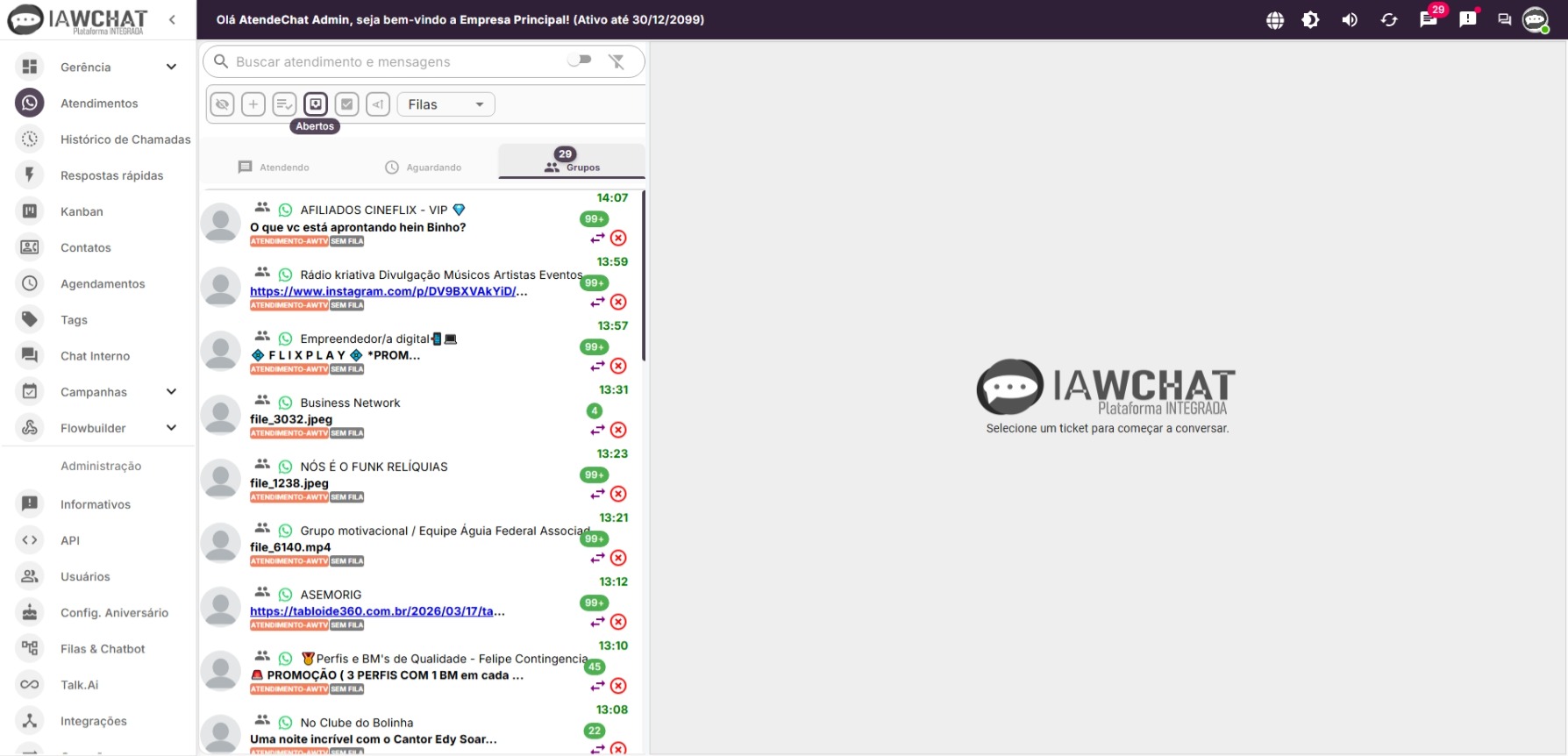This screenshot has height=756, width=1568.
Task: Click the language globe icon
Action: click(1275, 20)
